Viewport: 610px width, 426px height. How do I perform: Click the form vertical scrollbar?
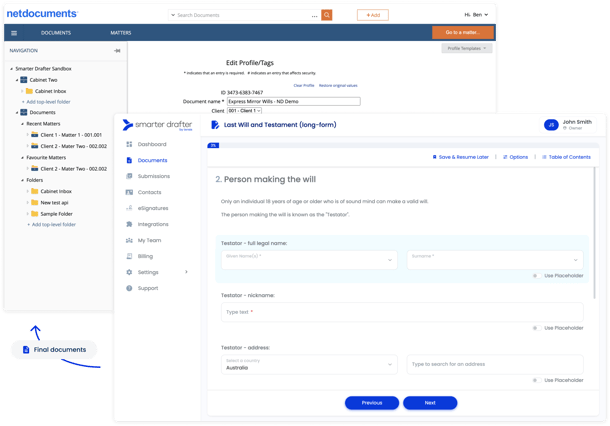click(594, 233)
